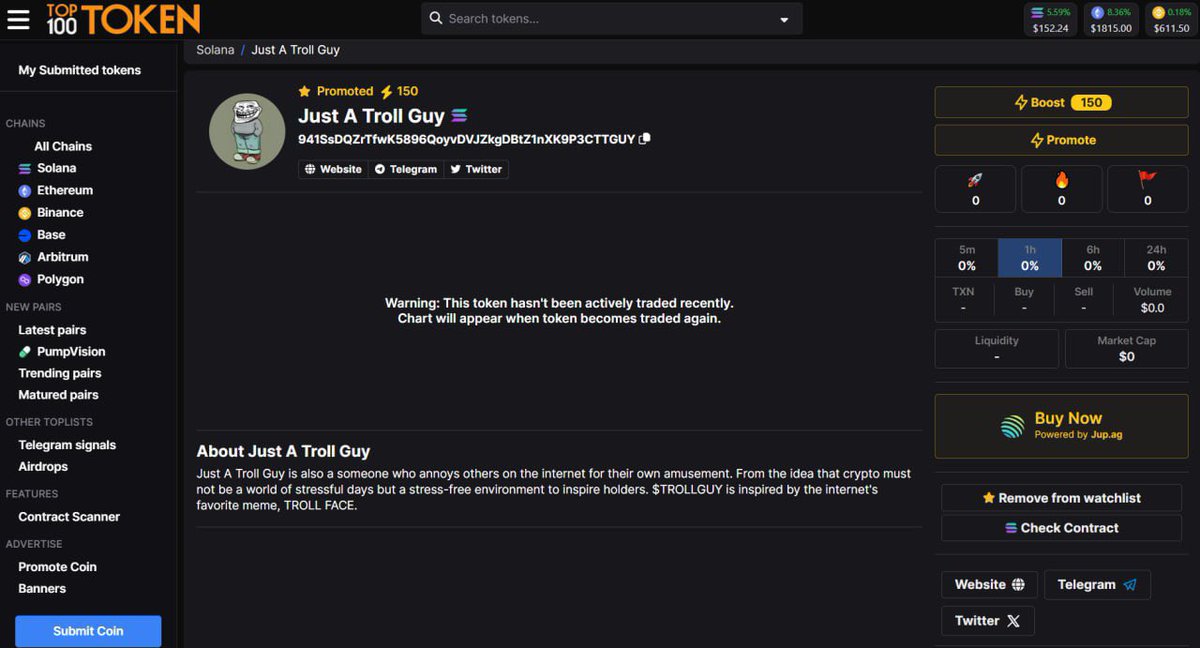Select Ethereum chain in sidebar

pos(56,190)
